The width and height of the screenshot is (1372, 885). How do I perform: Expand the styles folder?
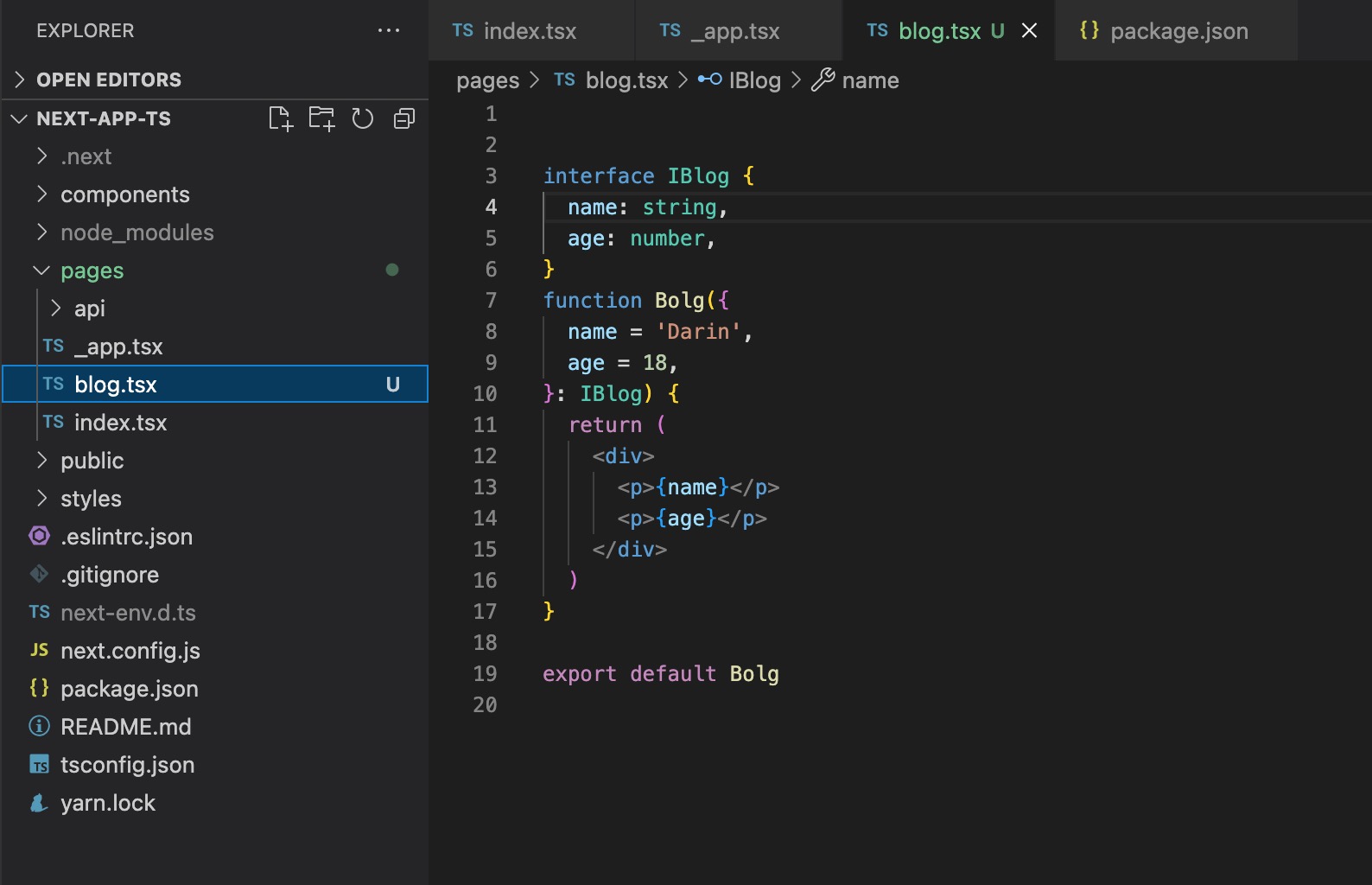(41, 499)
